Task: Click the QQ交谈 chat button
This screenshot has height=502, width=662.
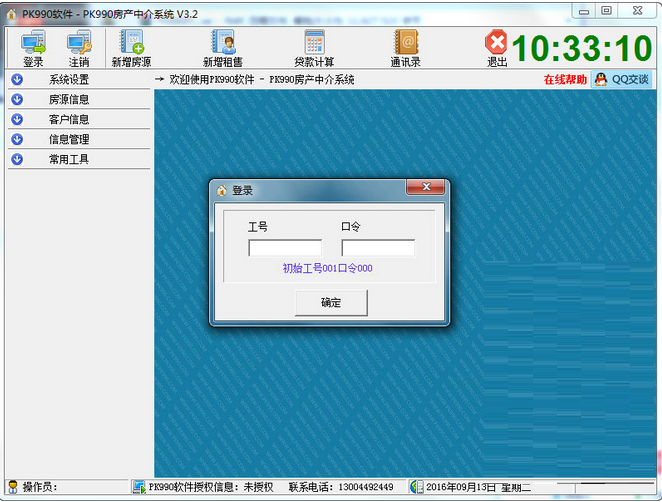Action: 621,79
